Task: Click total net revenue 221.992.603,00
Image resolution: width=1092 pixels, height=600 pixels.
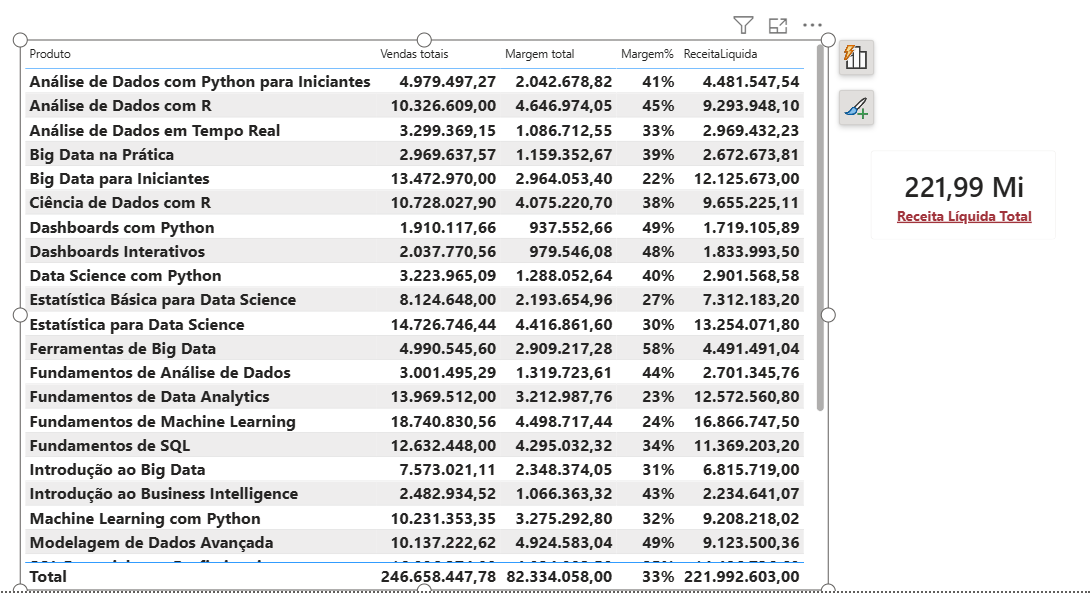Action: (742, 576)
